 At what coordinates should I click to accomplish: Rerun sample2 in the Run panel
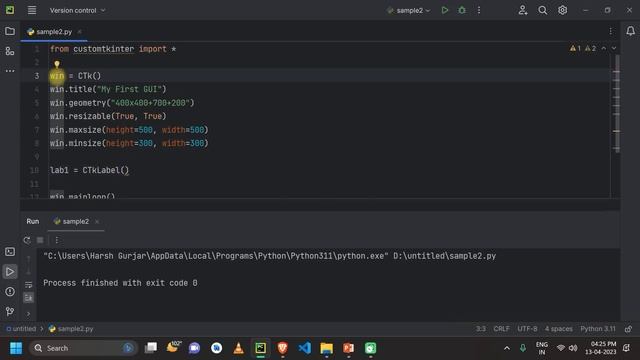[27, 240]
